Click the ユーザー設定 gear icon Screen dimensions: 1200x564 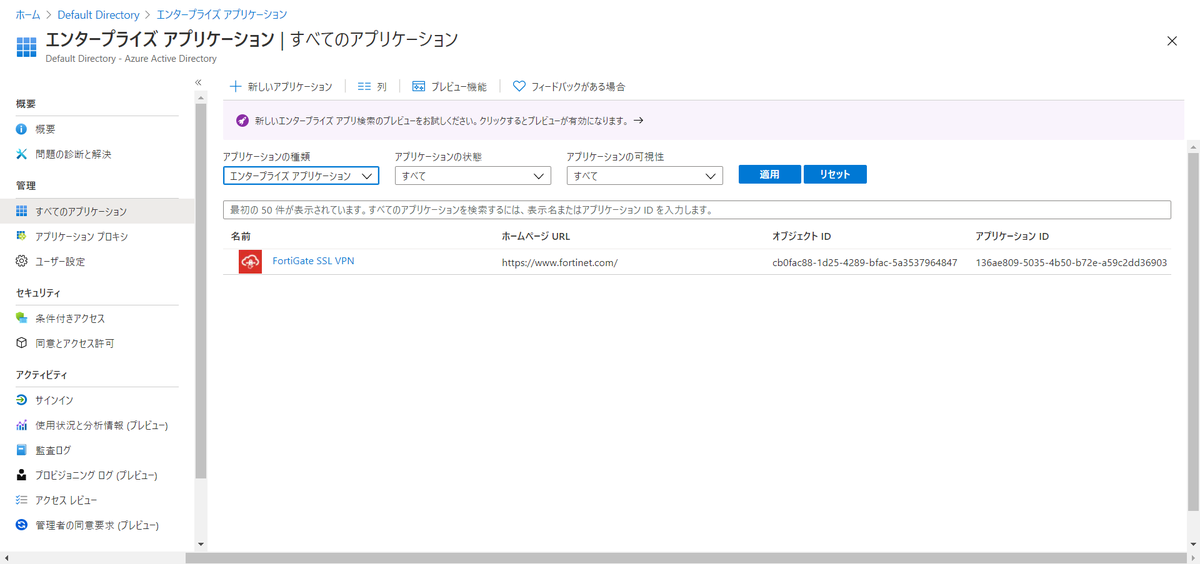tap(22, 262)
